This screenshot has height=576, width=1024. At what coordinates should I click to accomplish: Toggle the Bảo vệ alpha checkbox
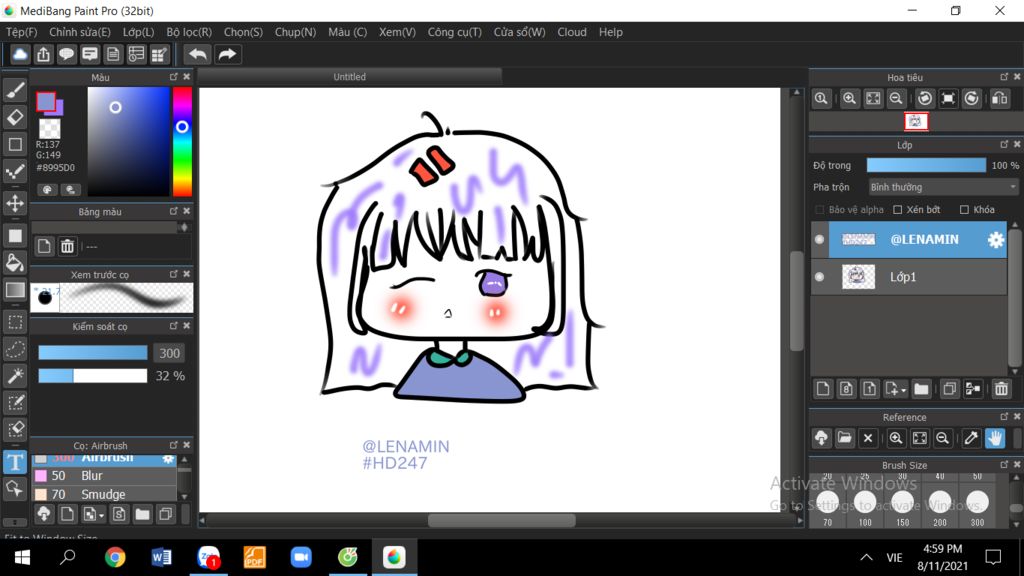click(x=820, y=210)
